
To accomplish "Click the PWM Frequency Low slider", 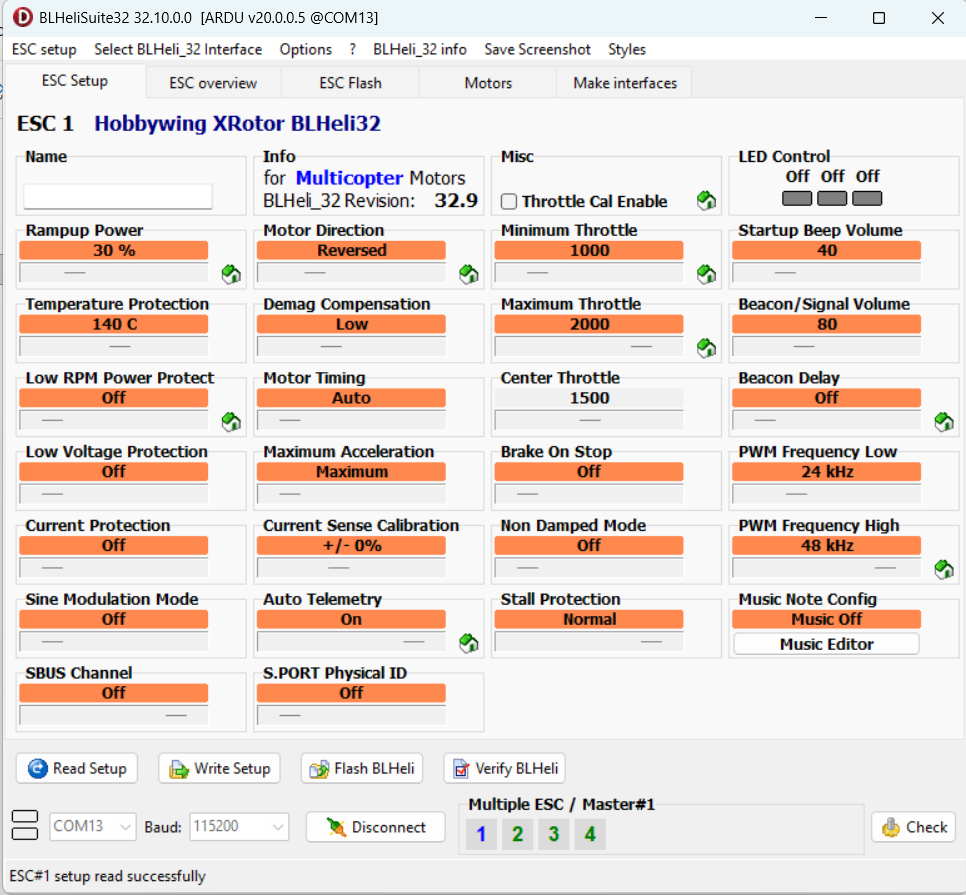I will [x=826, y=494].
